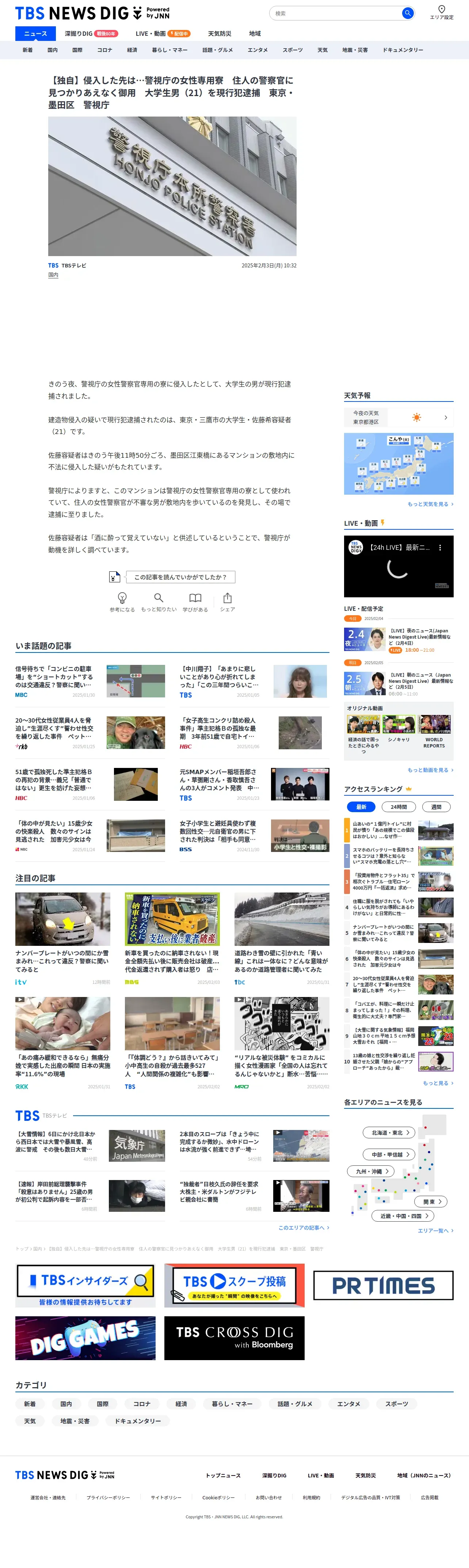Open the 近畿・中国・四国 region button
The width and height of the screenshot is (469, 1568).
[x=403, y=1215]
